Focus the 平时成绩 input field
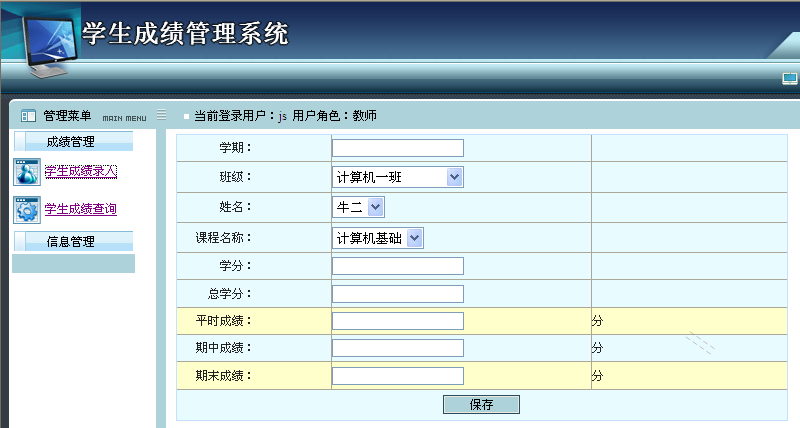Screen dimensions: 800x428 point(397,321)
